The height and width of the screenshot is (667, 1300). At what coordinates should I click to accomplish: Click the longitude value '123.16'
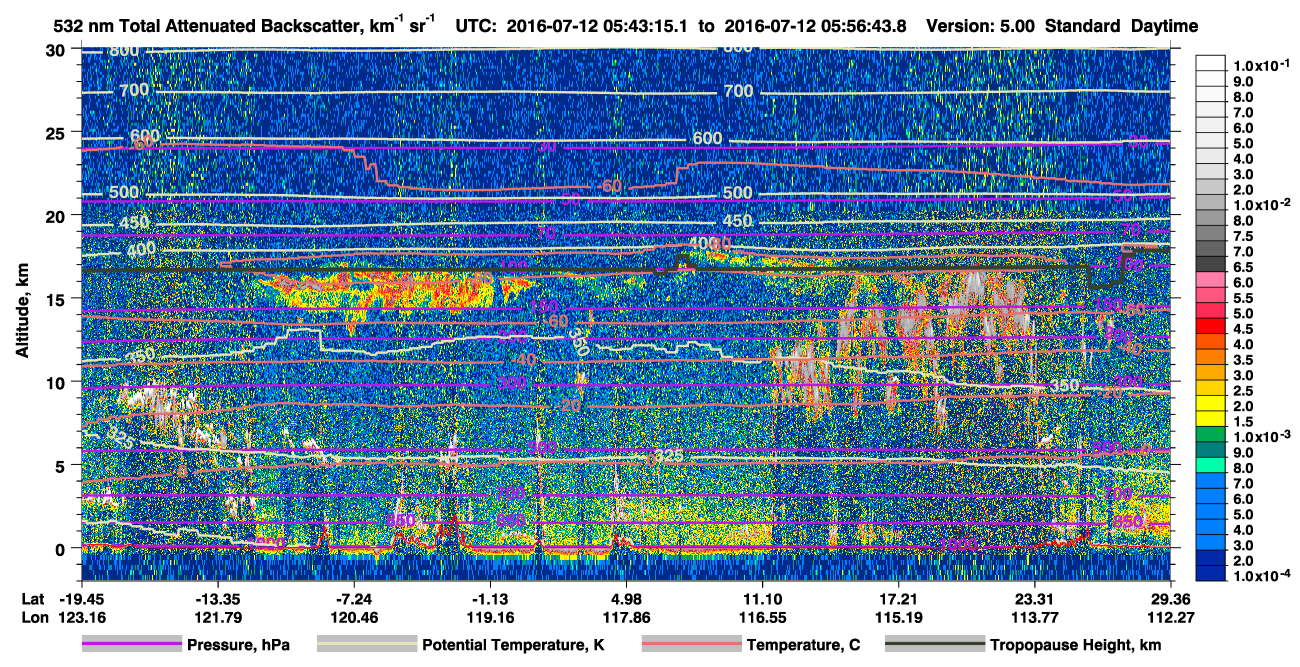click(x=80, y=617)
